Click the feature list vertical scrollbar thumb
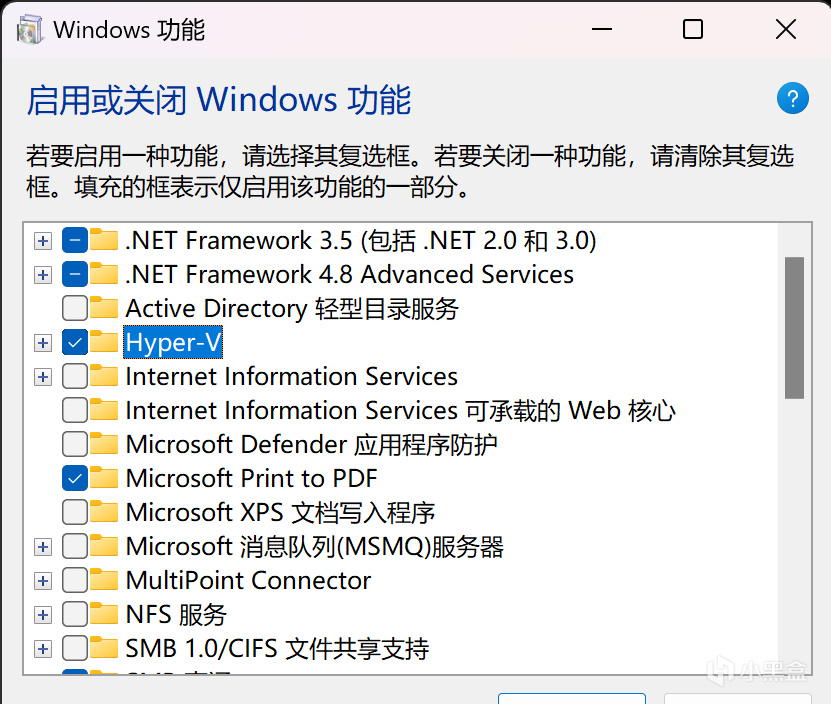831x704 pixels. (x=794, y=327)
